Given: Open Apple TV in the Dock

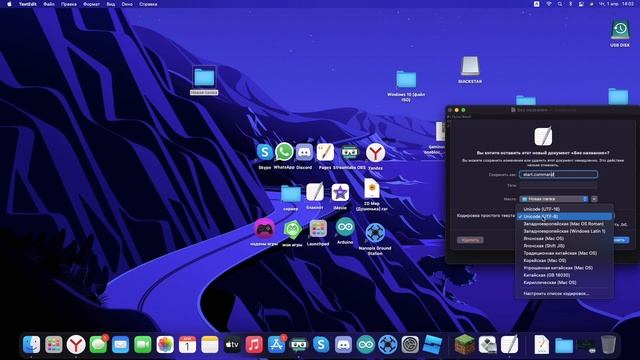Looking at the screenshot, I should pos(232,345).
